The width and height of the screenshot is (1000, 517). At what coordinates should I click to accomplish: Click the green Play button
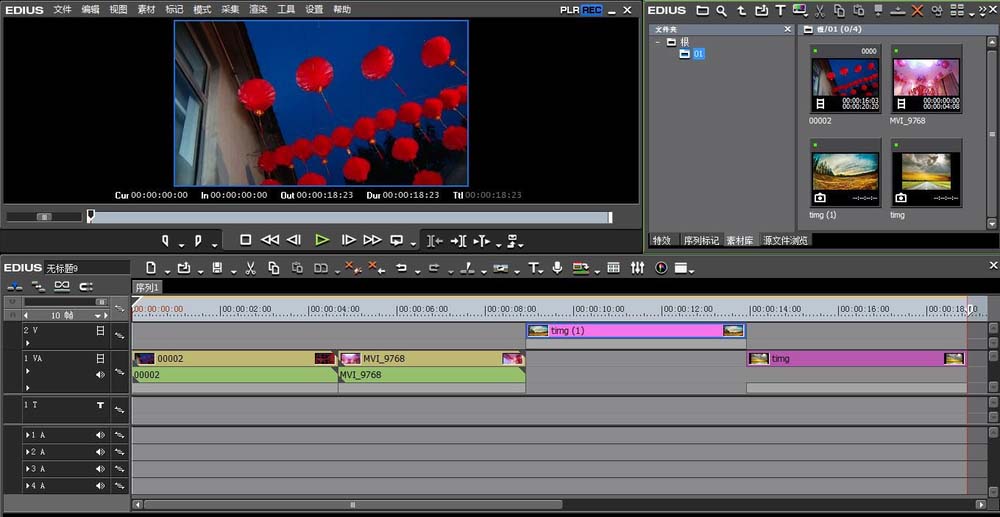[322, 240]
